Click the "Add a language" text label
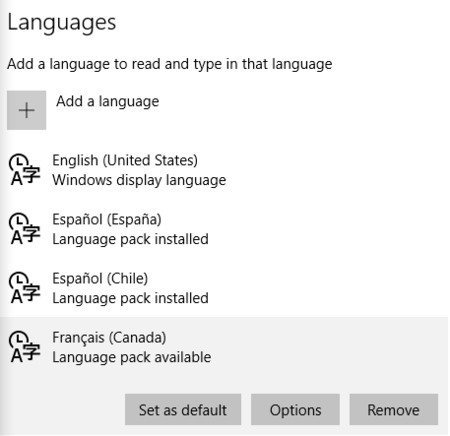This screenshot has width=450, height=436. pos(107,101)
